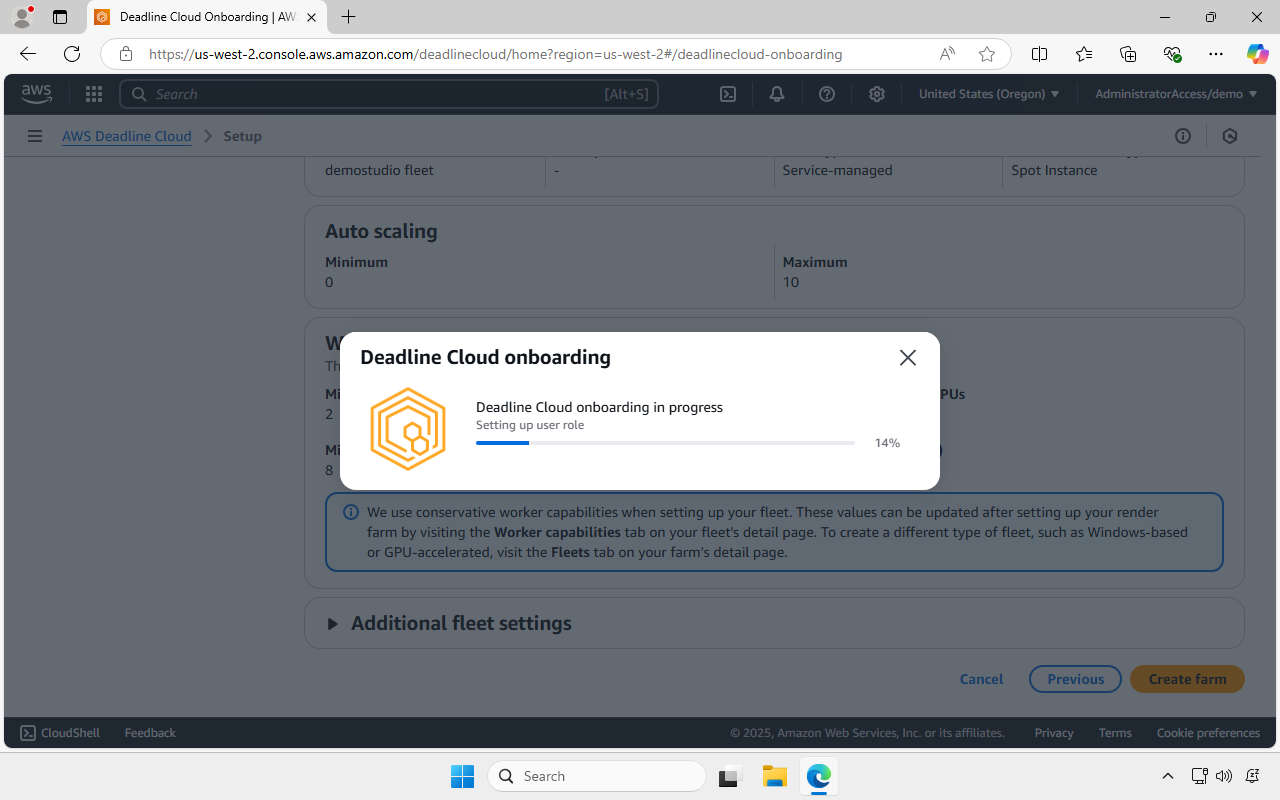Open the AWS console settings gear

[x=877, y=93]
